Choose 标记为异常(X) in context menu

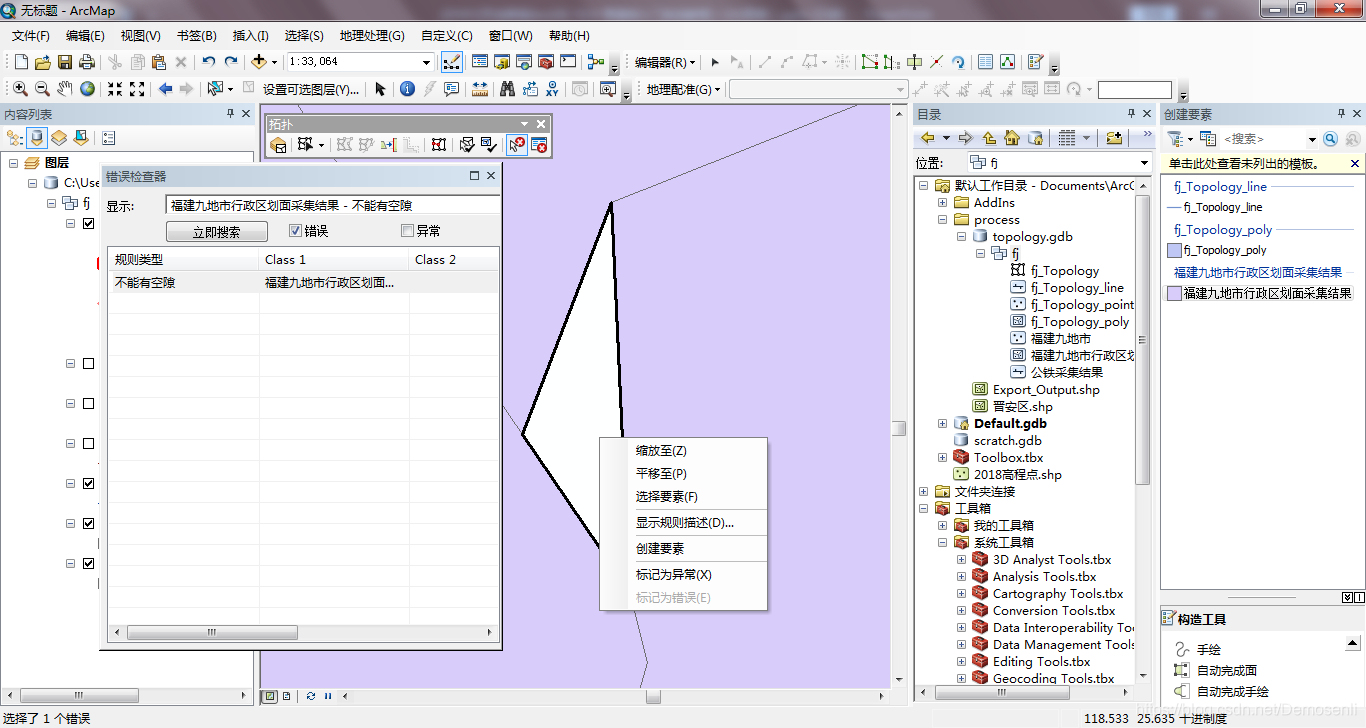(683, 575)
